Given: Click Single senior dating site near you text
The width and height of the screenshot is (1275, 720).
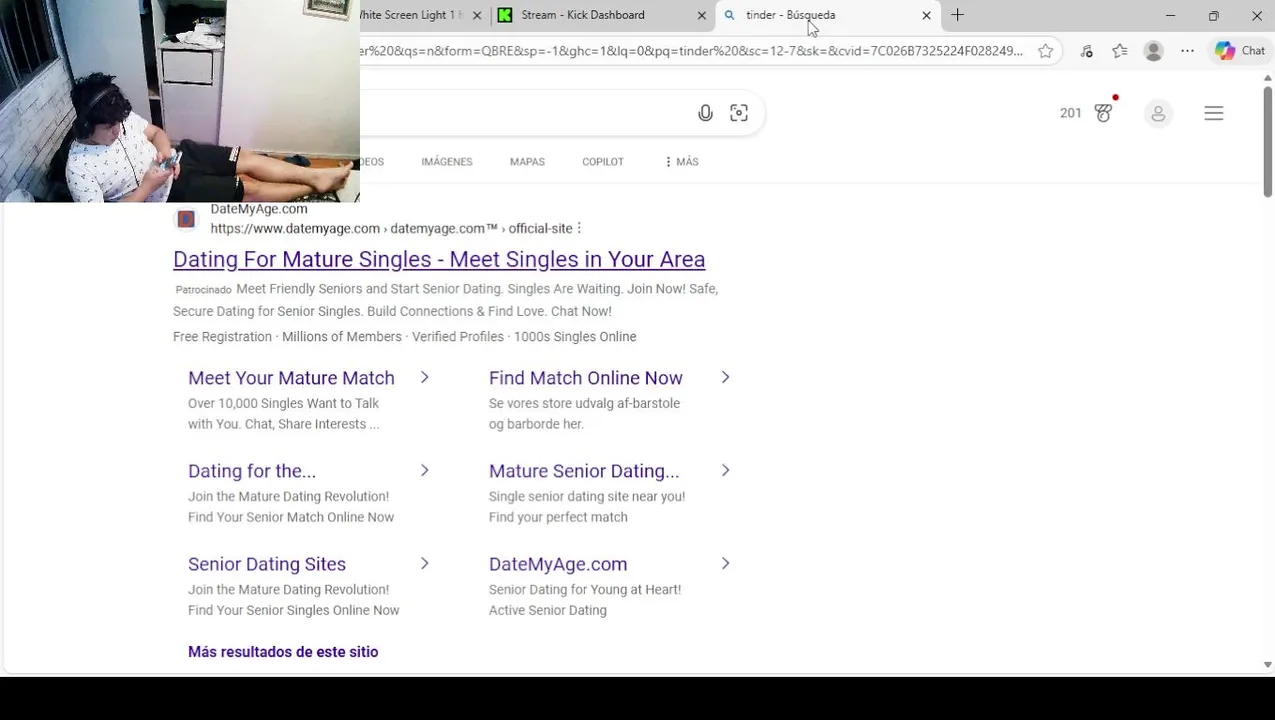Looking at the screenshot, I should coord(587,497).
